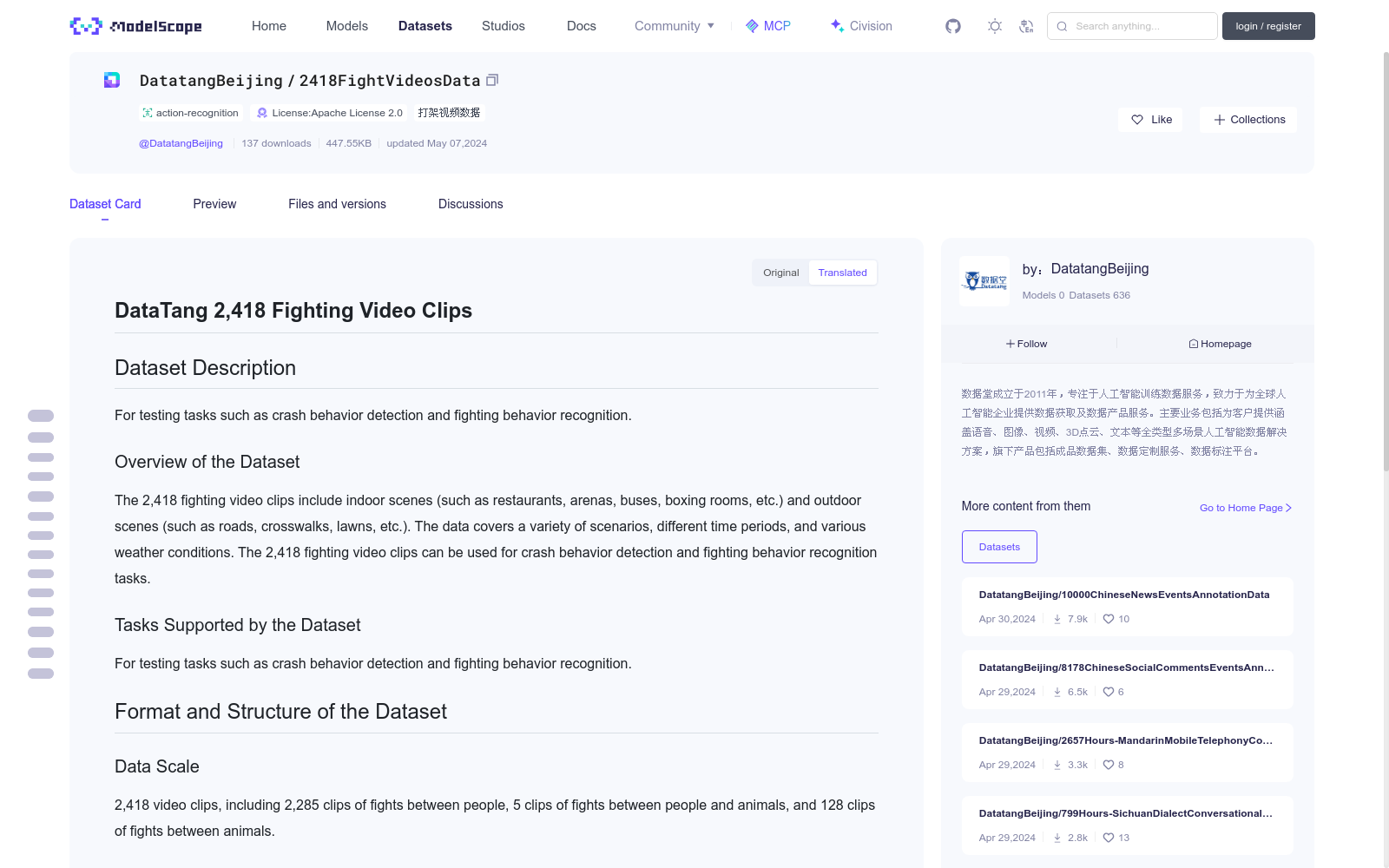Toggle the light/dark theme sun icon
Screen dimensions: 1389x868
pos(995,26)
